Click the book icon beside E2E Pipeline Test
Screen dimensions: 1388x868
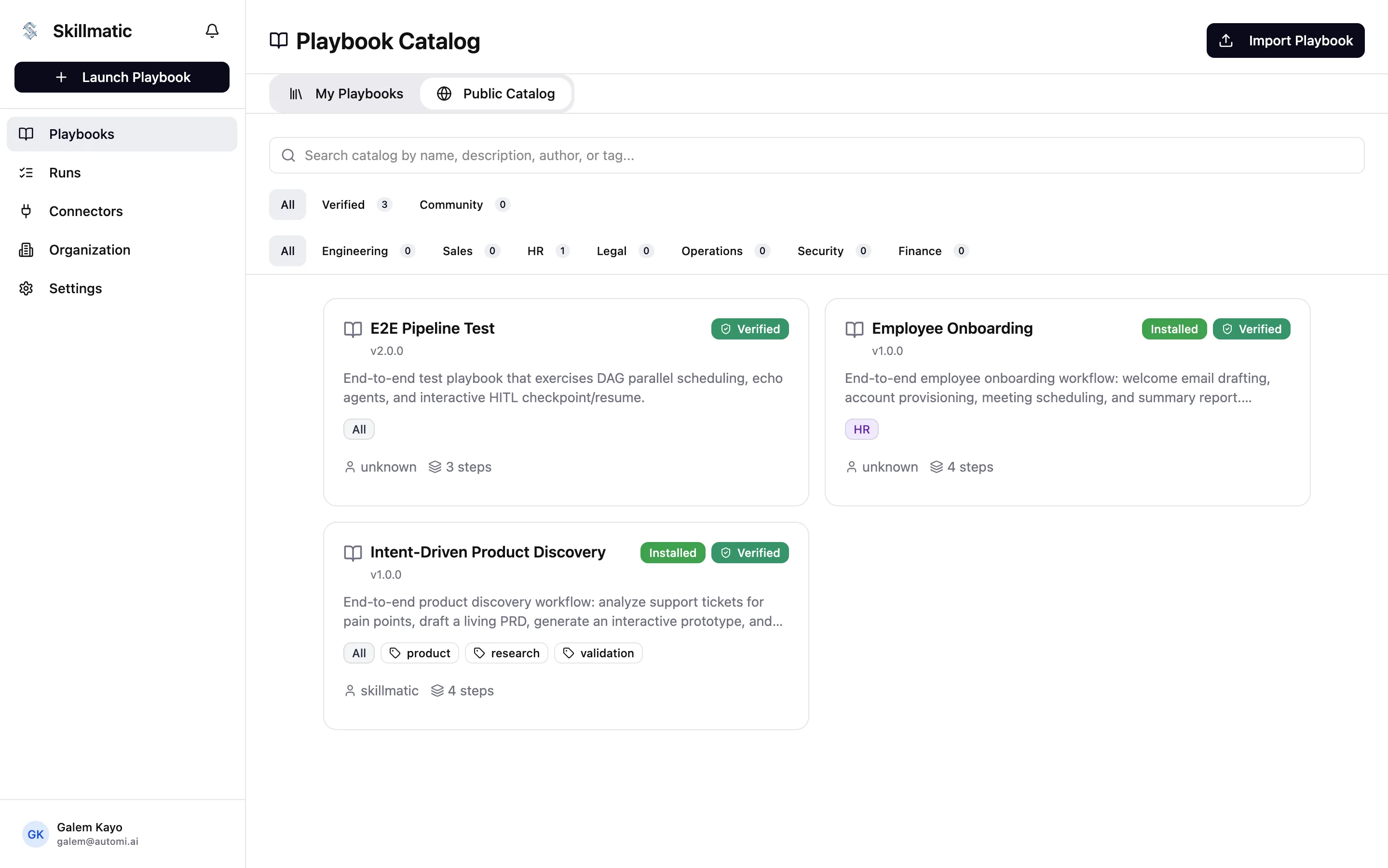point(353,329)
